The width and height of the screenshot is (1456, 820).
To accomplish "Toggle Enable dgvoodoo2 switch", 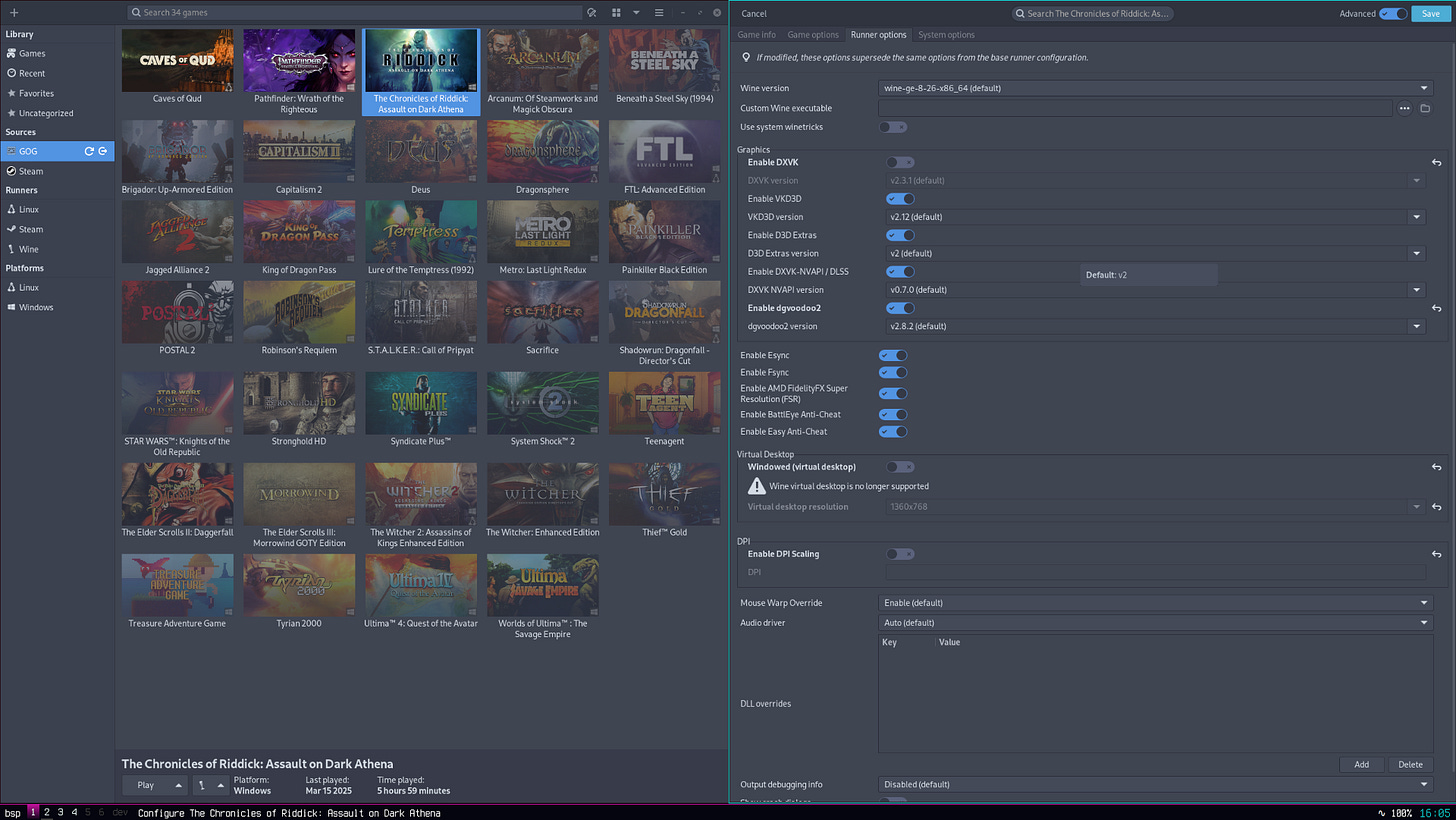I will [x=900, y=308].
